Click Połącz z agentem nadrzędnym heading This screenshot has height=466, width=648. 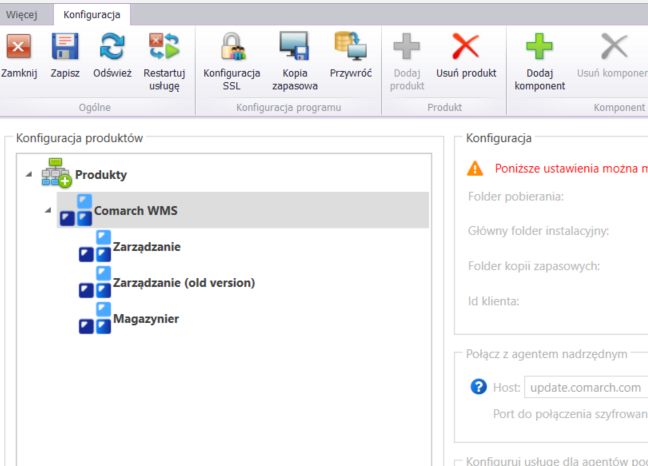coord(546,354)
